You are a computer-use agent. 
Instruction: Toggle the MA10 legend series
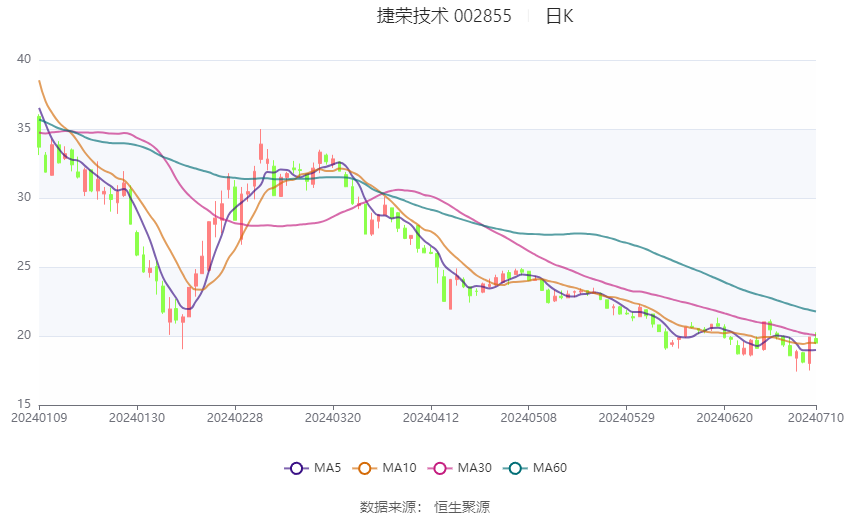pyautogui.click(x=384, y=468)
